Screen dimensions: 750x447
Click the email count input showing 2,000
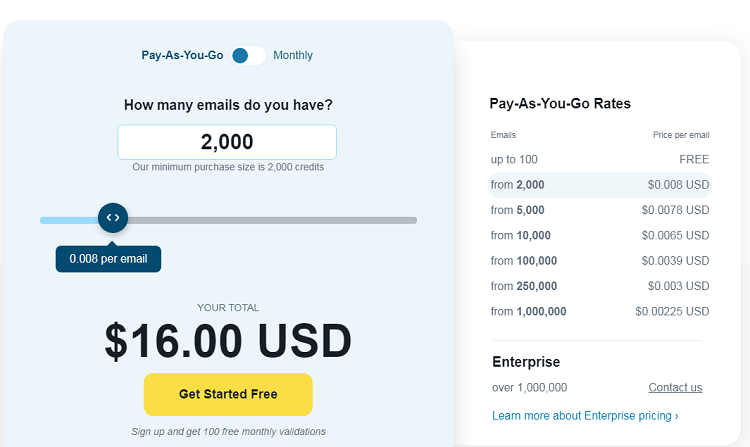tap(227, 142)
